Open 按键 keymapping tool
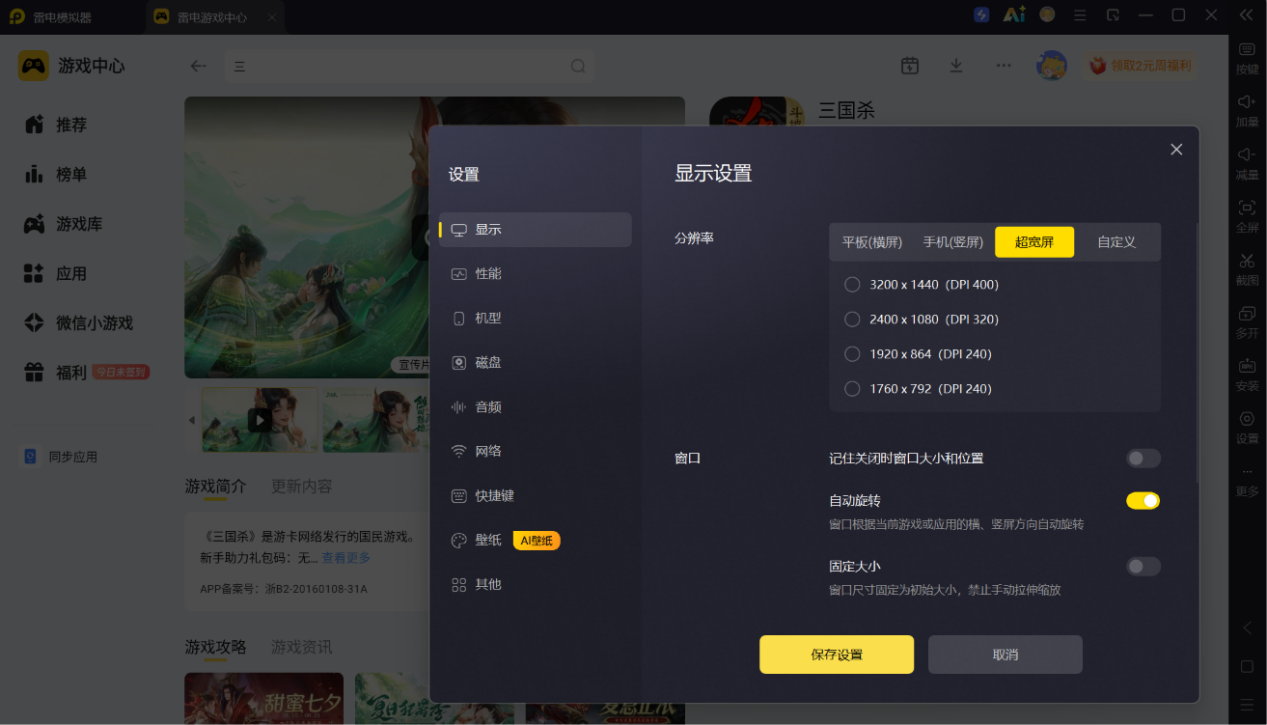Image resolution: width=1267 pixels, height=725 pixels. 1247,58
